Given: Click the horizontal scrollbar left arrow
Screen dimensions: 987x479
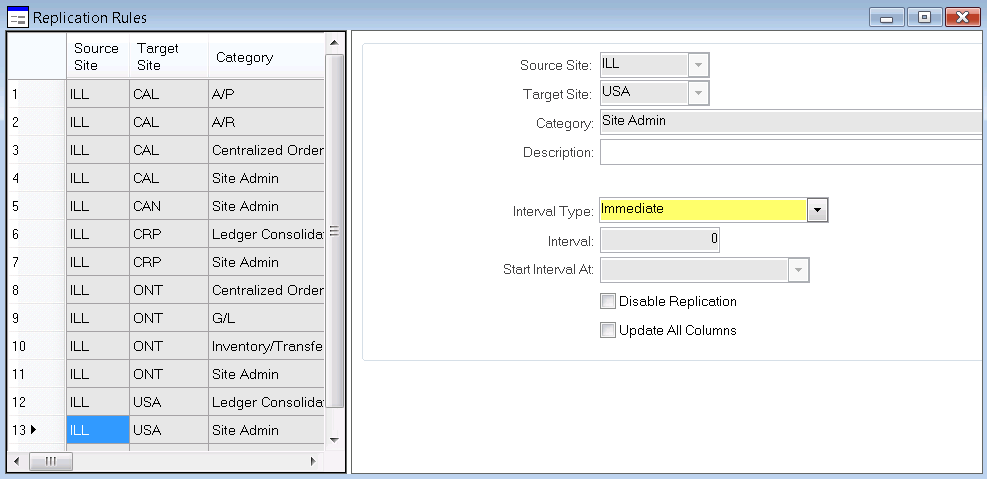Looking at the screenshot, I should (x=17, y=461).
